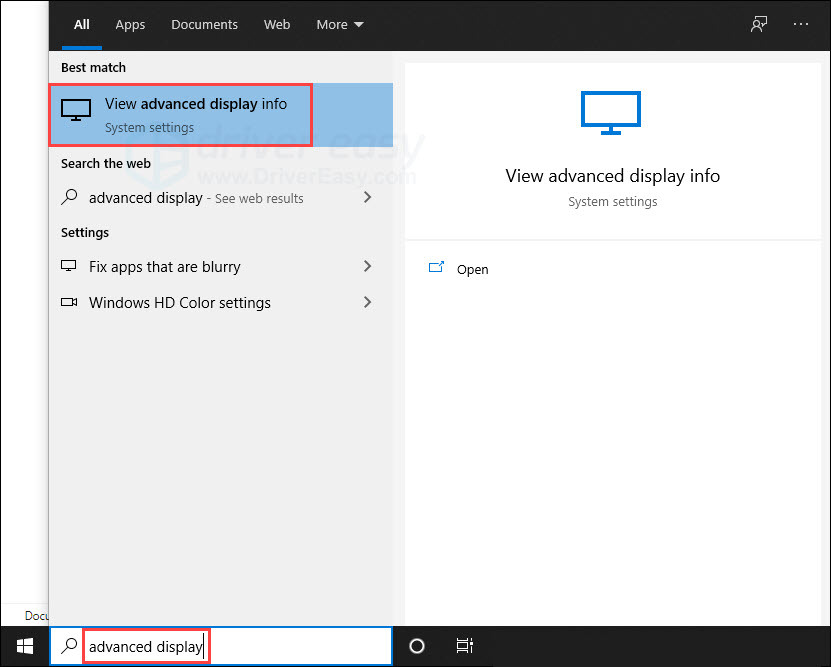The width and height of the screenshot is (831, 667).
Task: Click the large blue monitor icon preview
Action: coord(611,112)
